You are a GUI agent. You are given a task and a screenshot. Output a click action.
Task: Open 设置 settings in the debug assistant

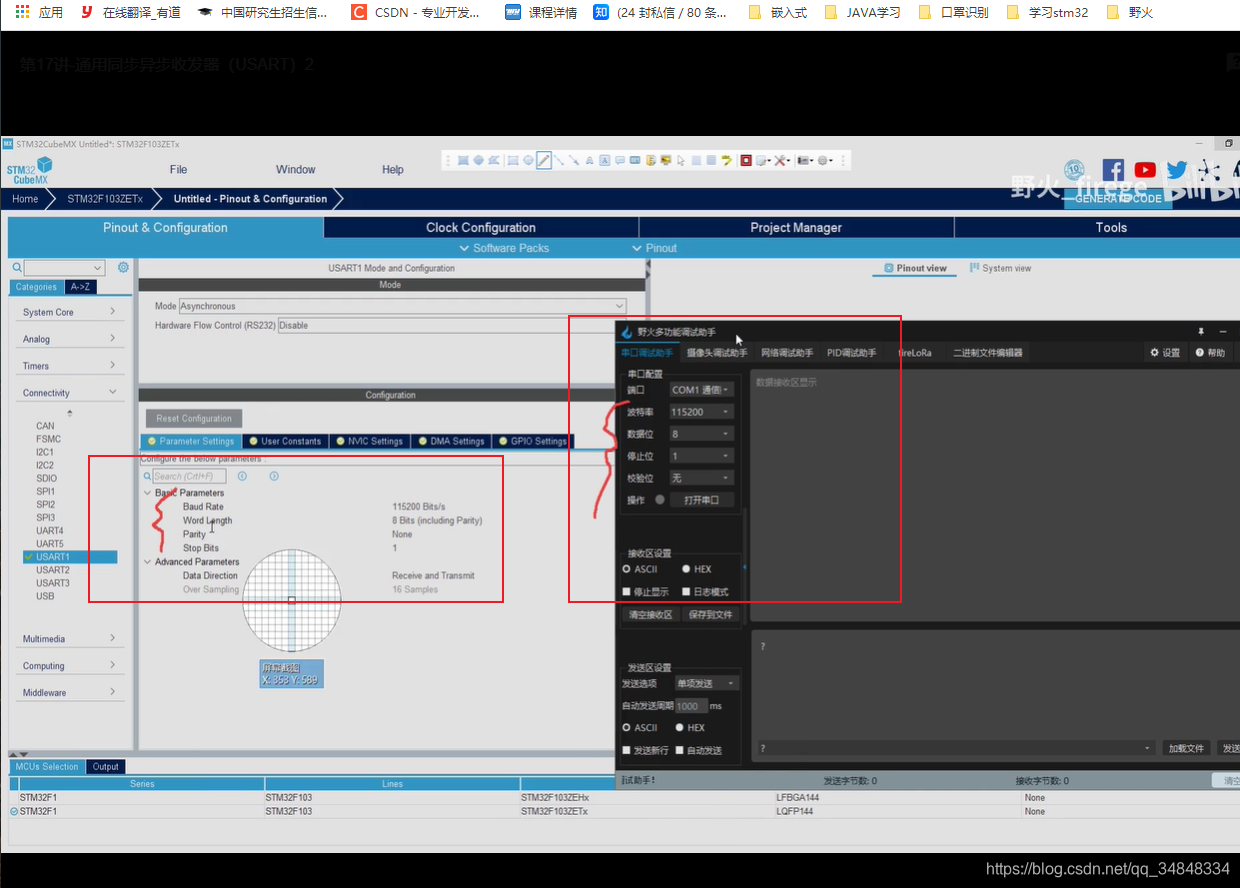(1165, 352)
